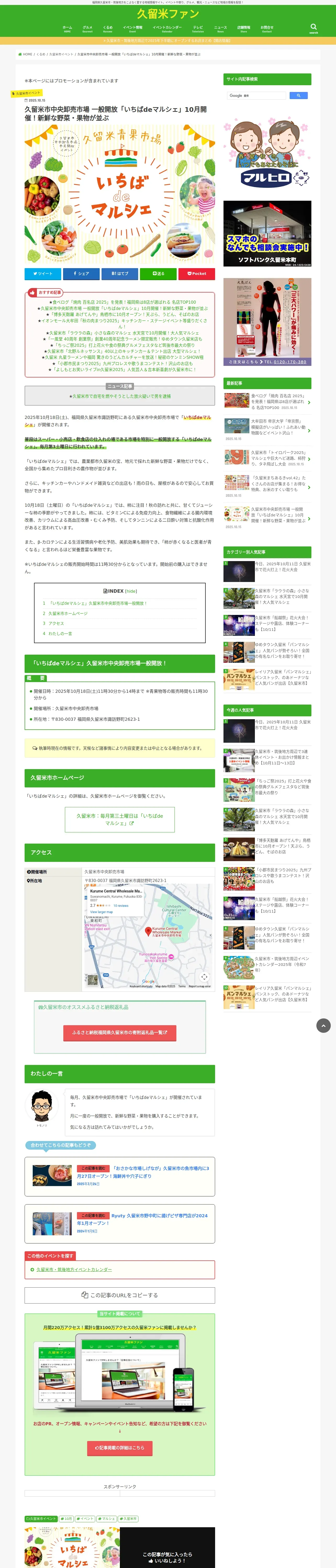Open the 10 reviews map link
336x1568 pixels.
pyautogui.click(x=121, y=906)
